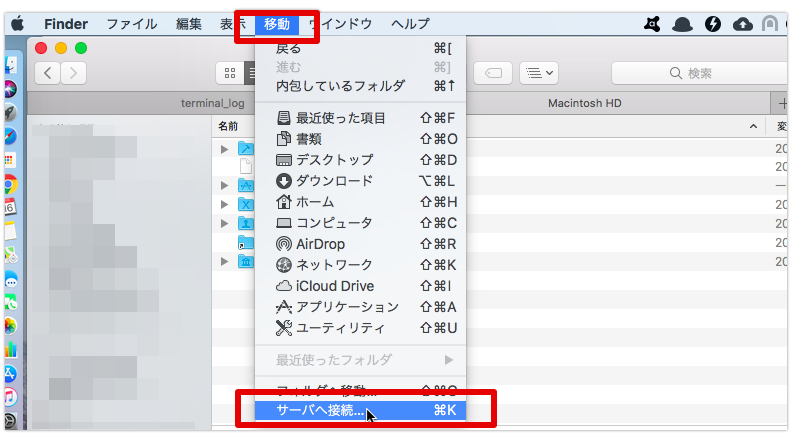792x436 pixels.
Task: Open the action dropdown in toolbar
Action: tap(539, 73)
